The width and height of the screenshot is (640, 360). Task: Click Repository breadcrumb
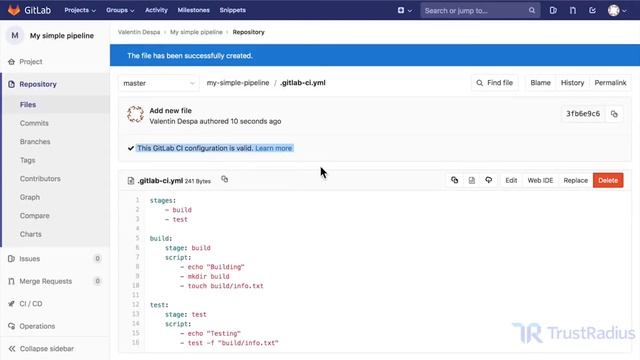[249, 32]
